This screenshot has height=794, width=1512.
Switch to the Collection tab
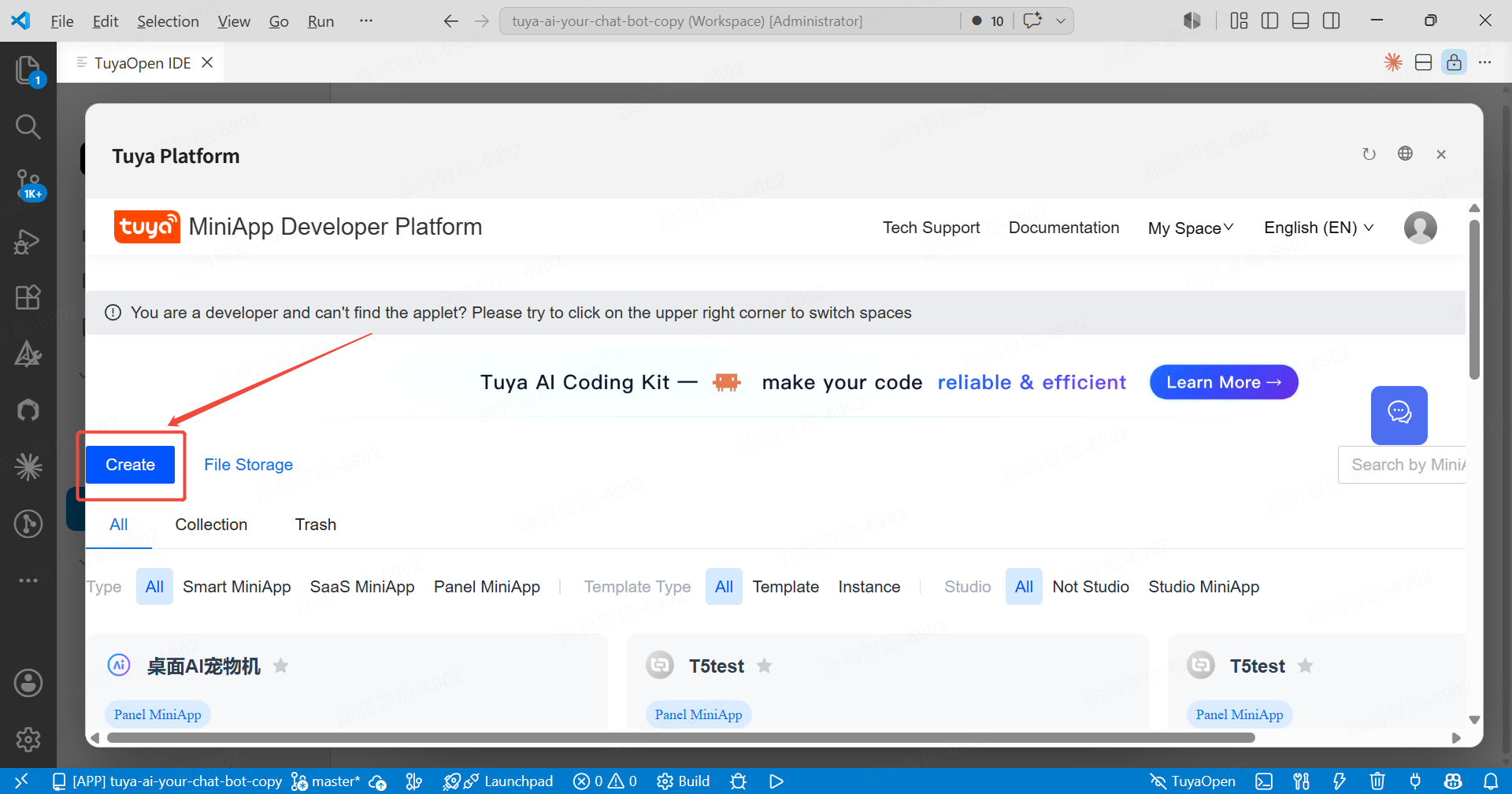[211, 525]
